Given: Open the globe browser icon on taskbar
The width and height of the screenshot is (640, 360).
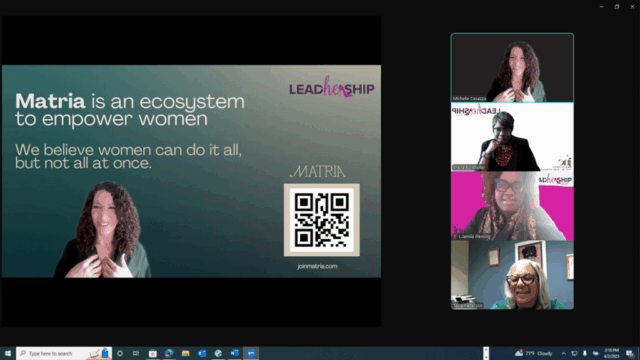Looking at the screenshot, I should coord(218,353).
